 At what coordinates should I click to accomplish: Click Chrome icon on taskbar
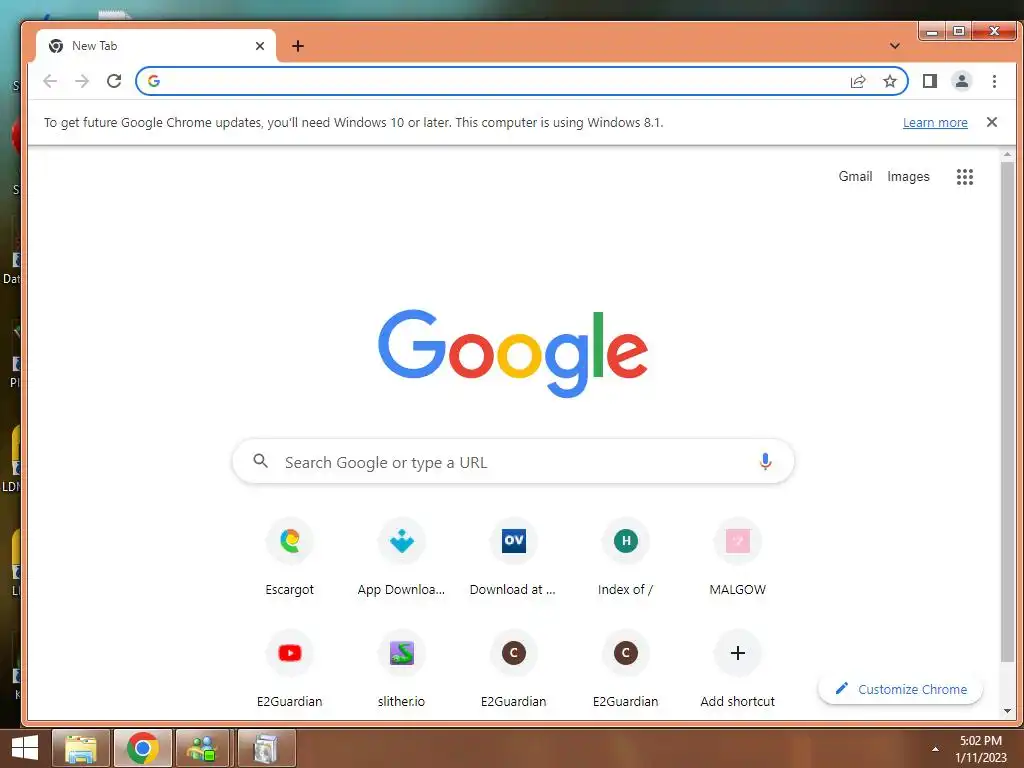pyautogui.click(x=143, y=748)
